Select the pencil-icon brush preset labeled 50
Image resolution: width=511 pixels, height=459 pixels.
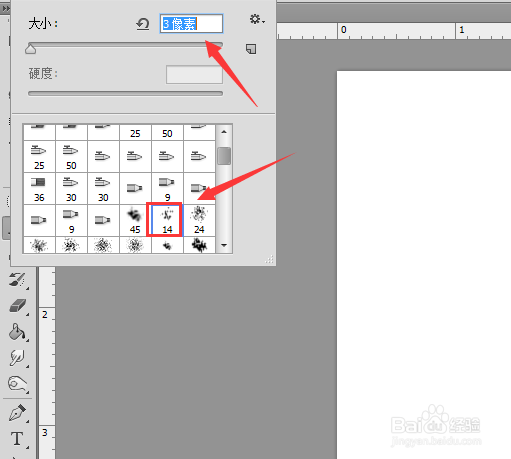[x=71, y=157]
